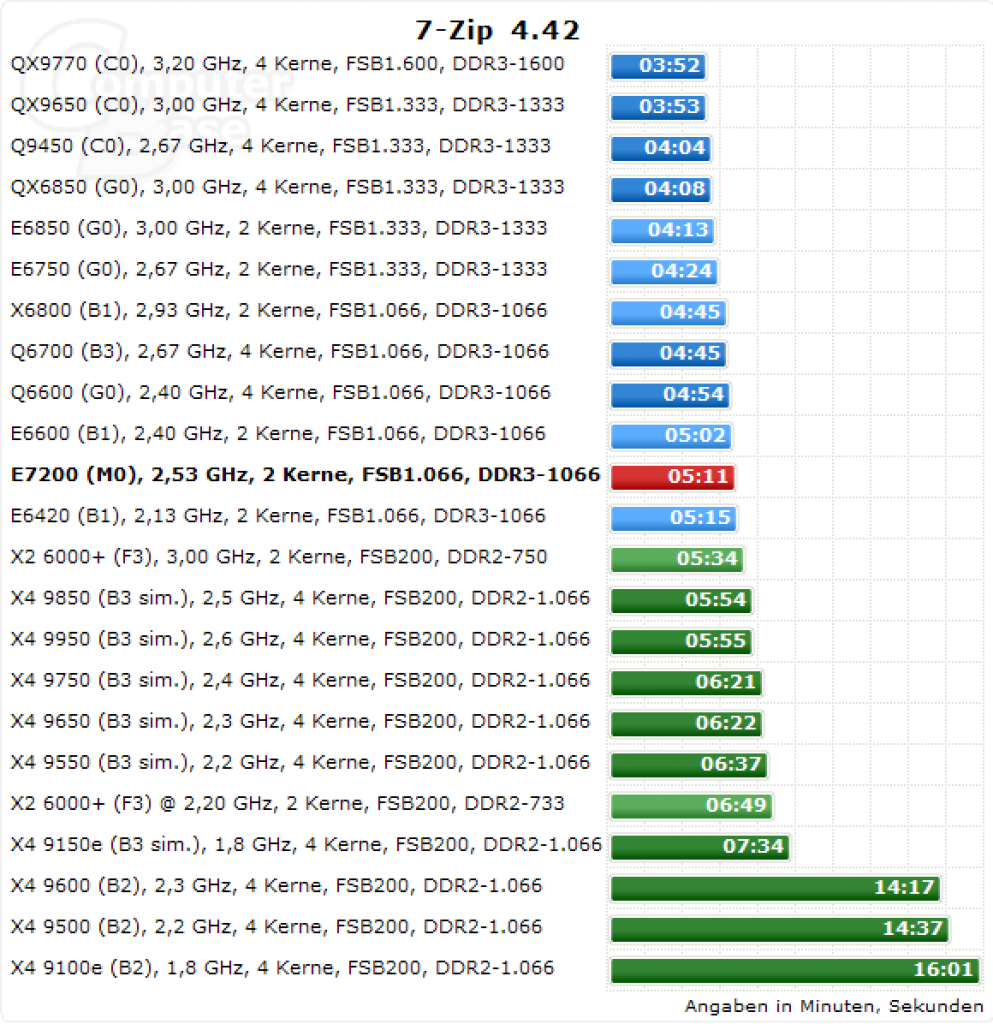Click the dark blue 04:45 bar for Q6700

[669, 354]
